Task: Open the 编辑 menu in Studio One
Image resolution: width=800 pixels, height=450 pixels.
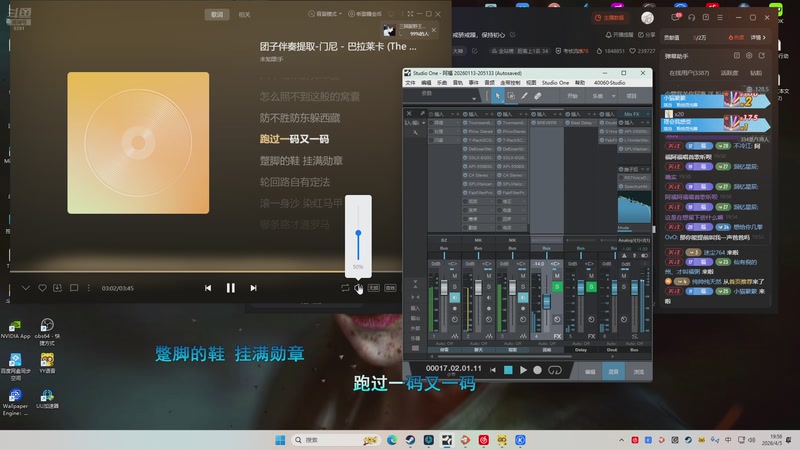Action: pyautogui.click(x=426, y=83)
